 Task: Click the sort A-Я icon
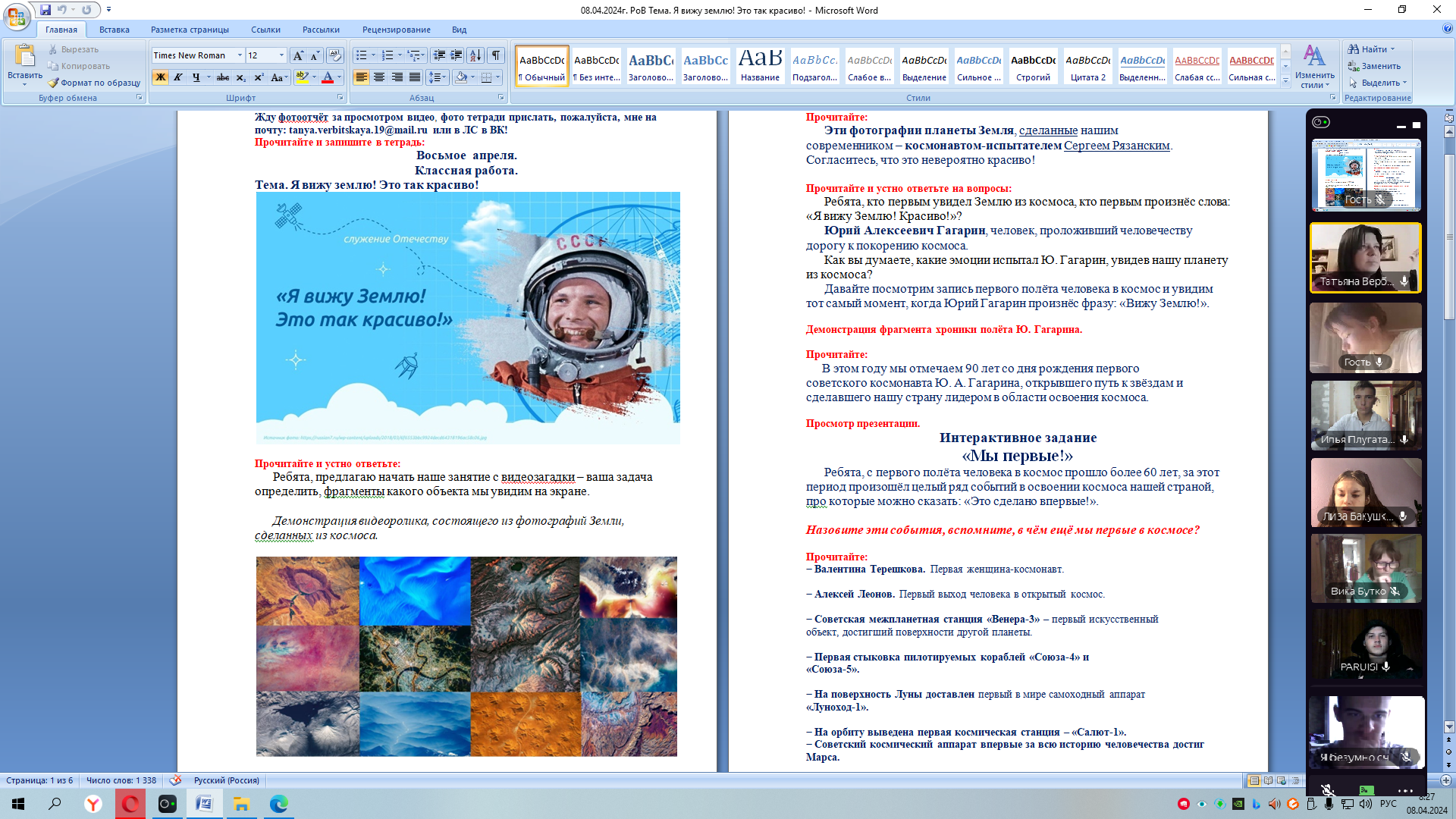[x=475, y=55]
